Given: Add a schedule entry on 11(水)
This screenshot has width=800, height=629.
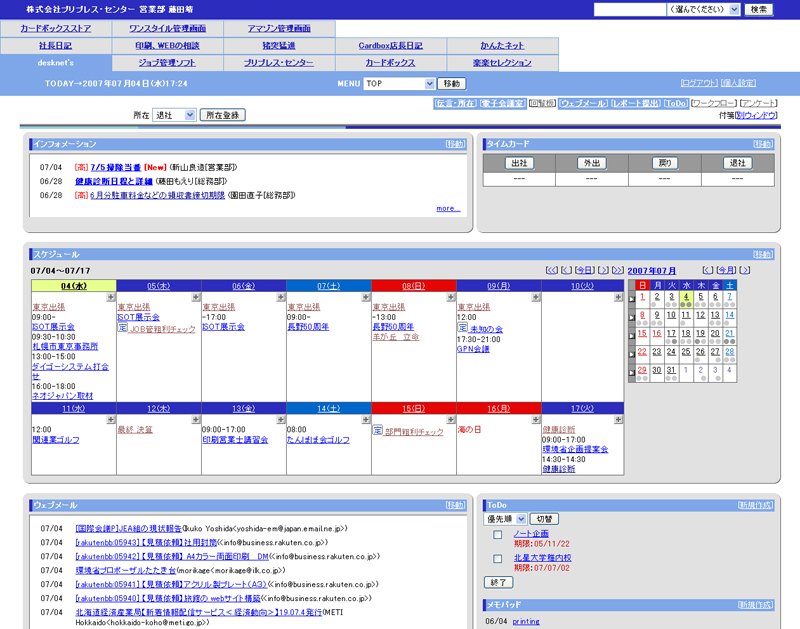Looking at the screenshot, I should coord(111,420).
